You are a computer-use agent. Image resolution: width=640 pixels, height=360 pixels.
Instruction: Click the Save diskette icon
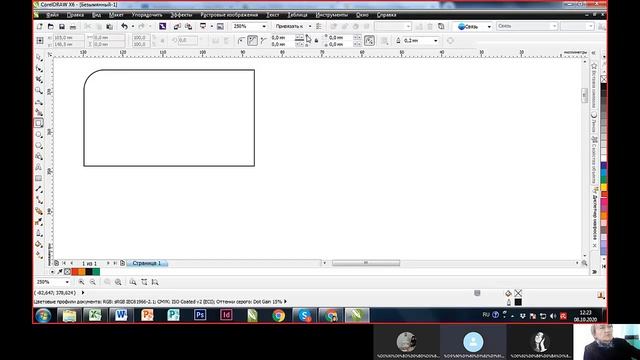62,26
